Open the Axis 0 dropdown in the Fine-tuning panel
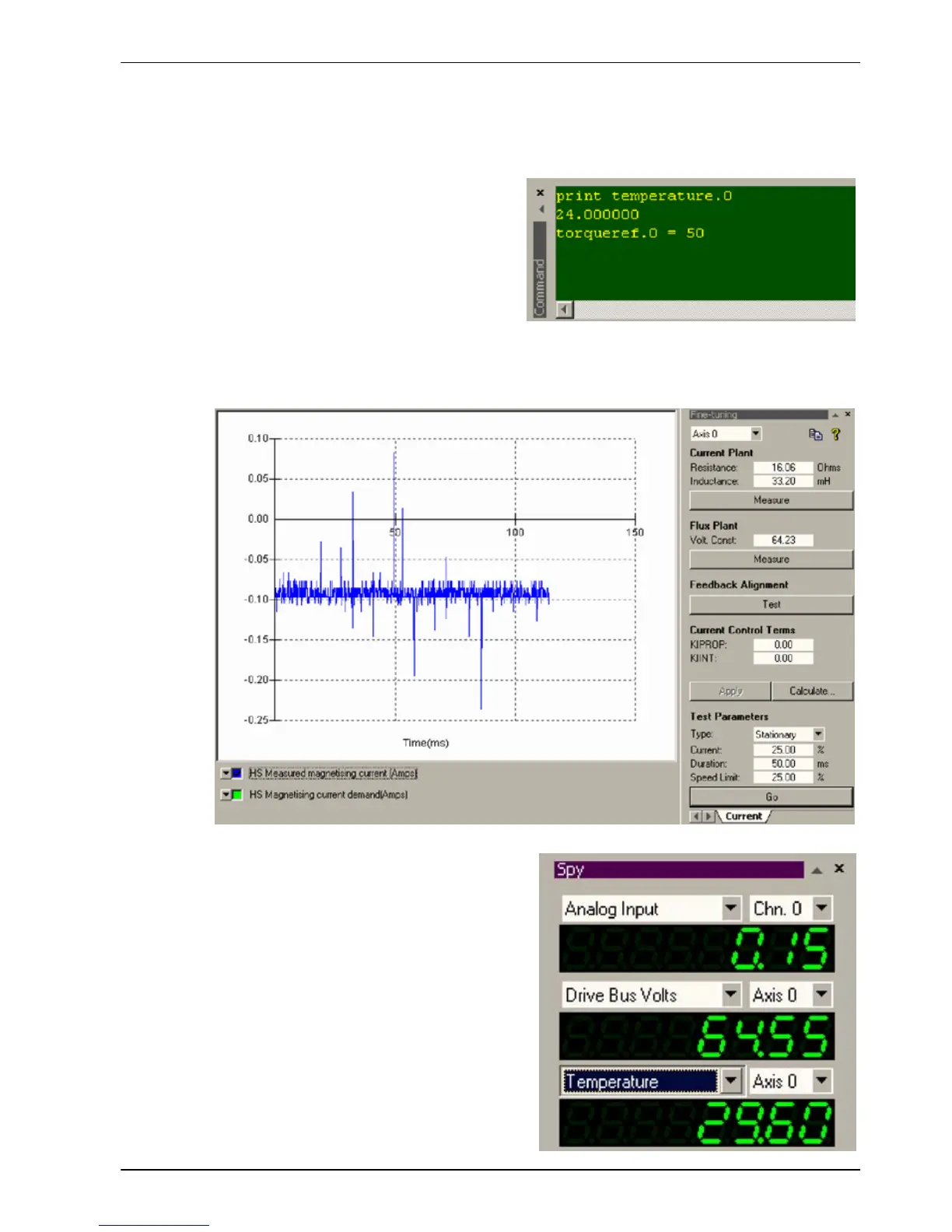This screenshot has width=952, height=1232. (x=756, y=434)
